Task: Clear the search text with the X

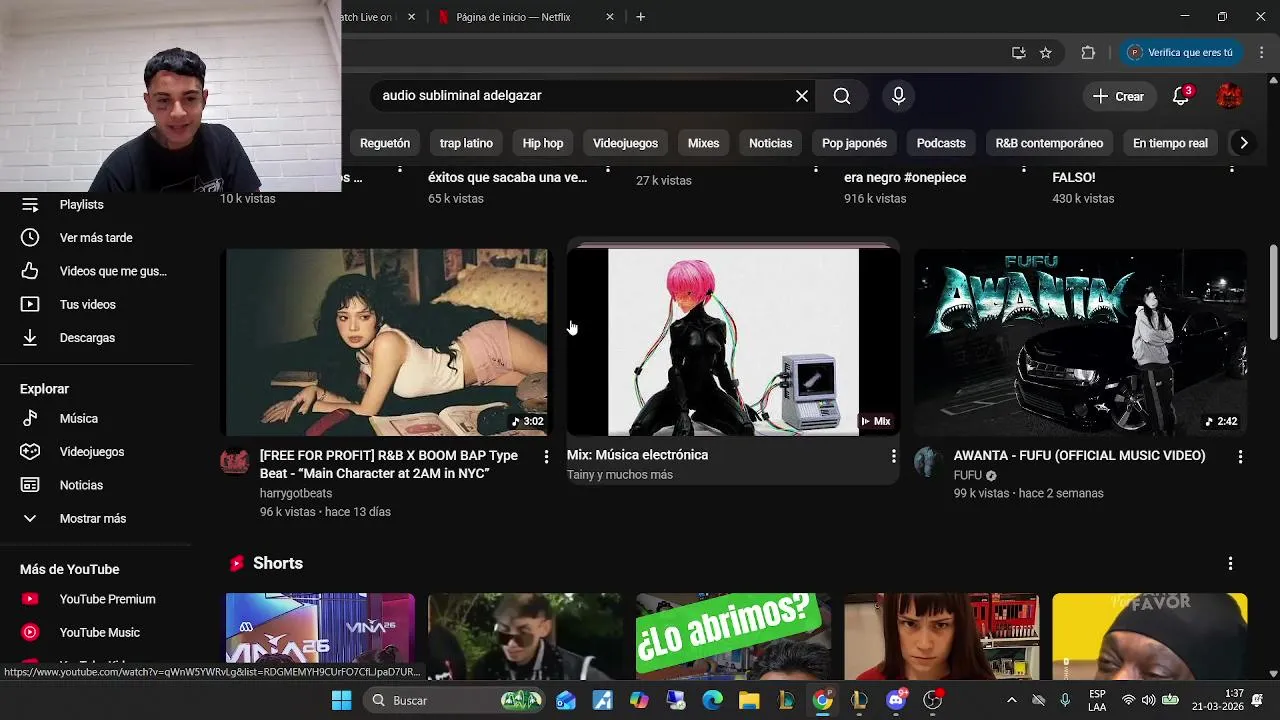Action: [x=802, y=96]
